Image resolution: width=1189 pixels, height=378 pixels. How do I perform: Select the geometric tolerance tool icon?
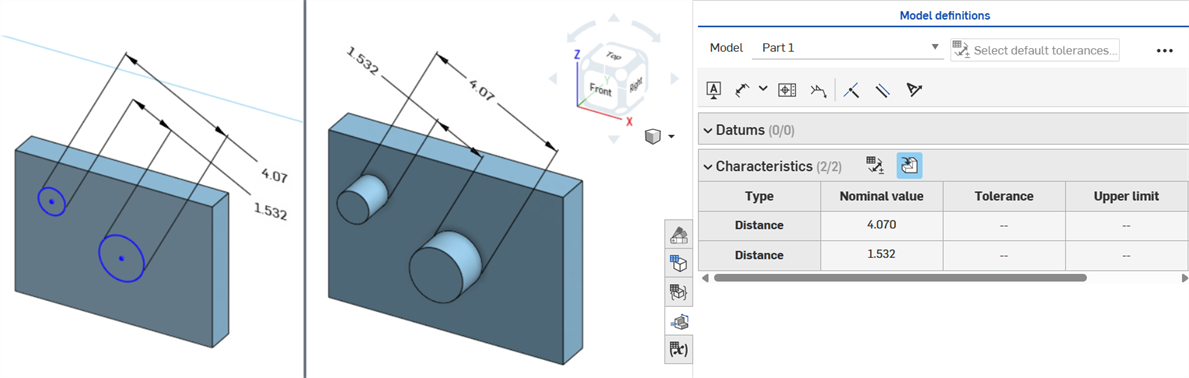click(x=788, y=90)
